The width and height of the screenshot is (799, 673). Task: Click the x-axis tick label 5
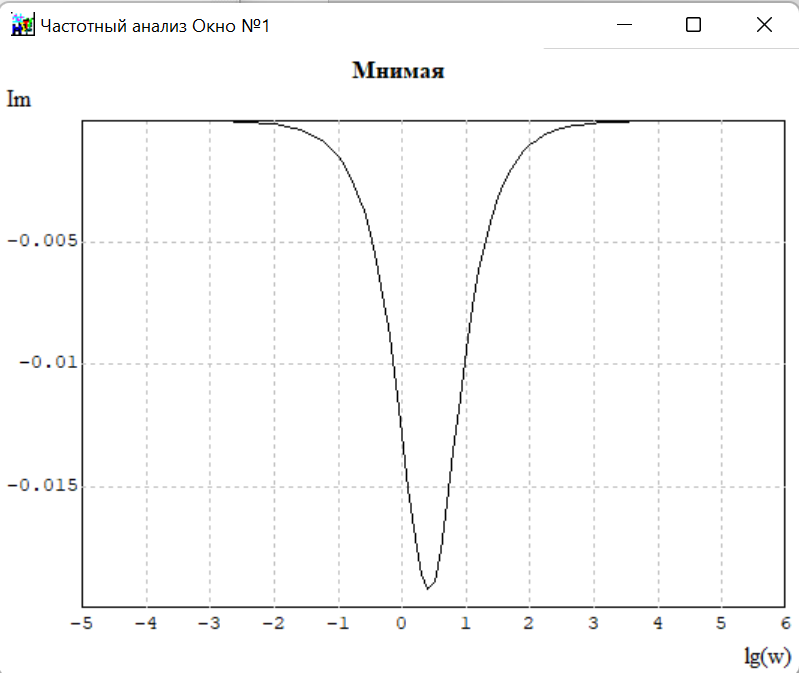pos(721,623)
